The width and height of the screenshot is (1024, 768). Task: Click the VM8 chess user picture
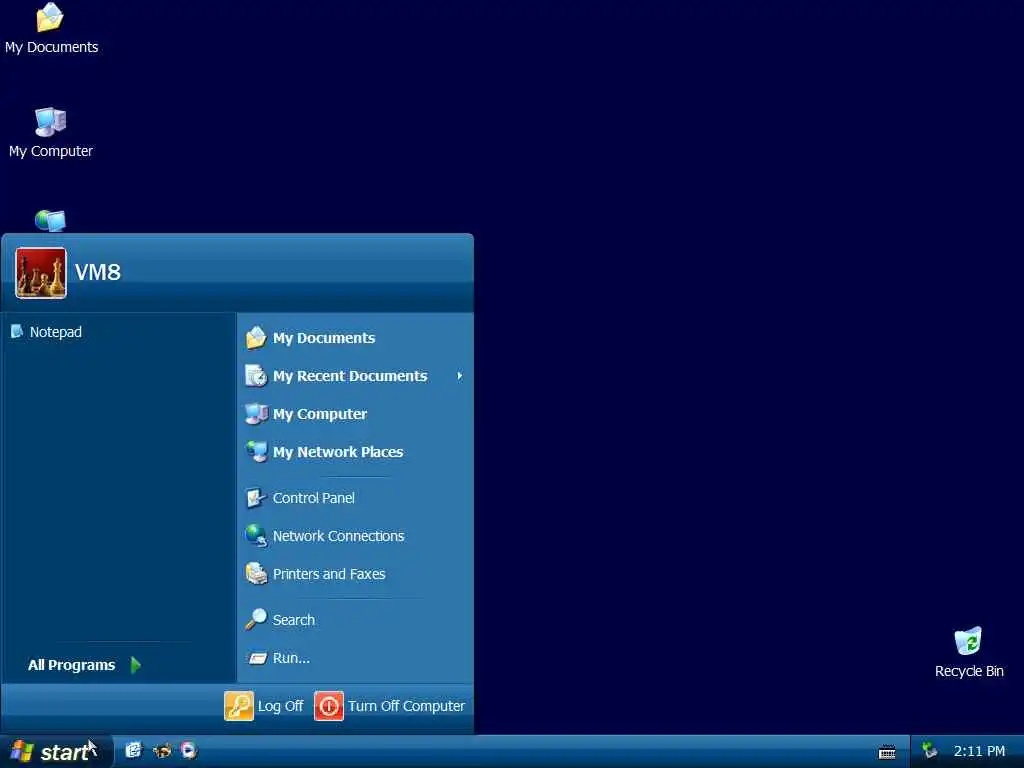(x=40, y=272)
